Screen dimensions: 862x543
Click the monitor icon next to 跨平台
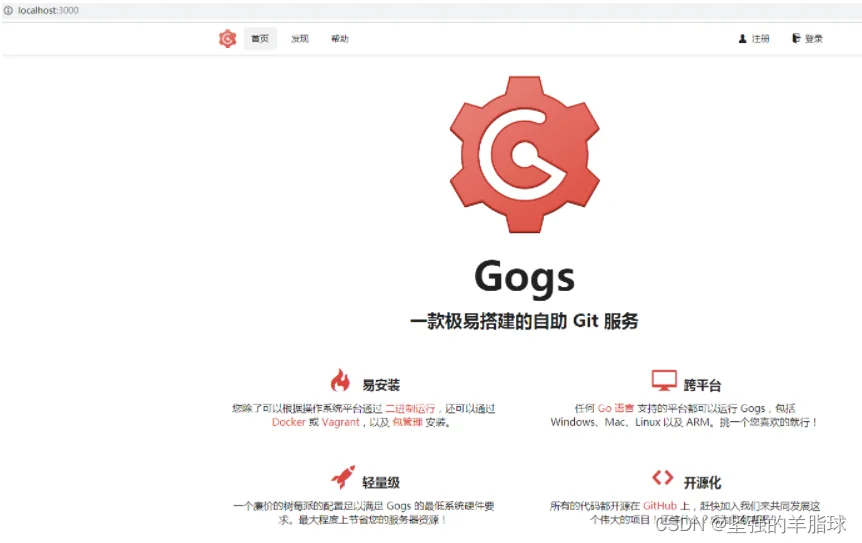(x=664, y=380)
